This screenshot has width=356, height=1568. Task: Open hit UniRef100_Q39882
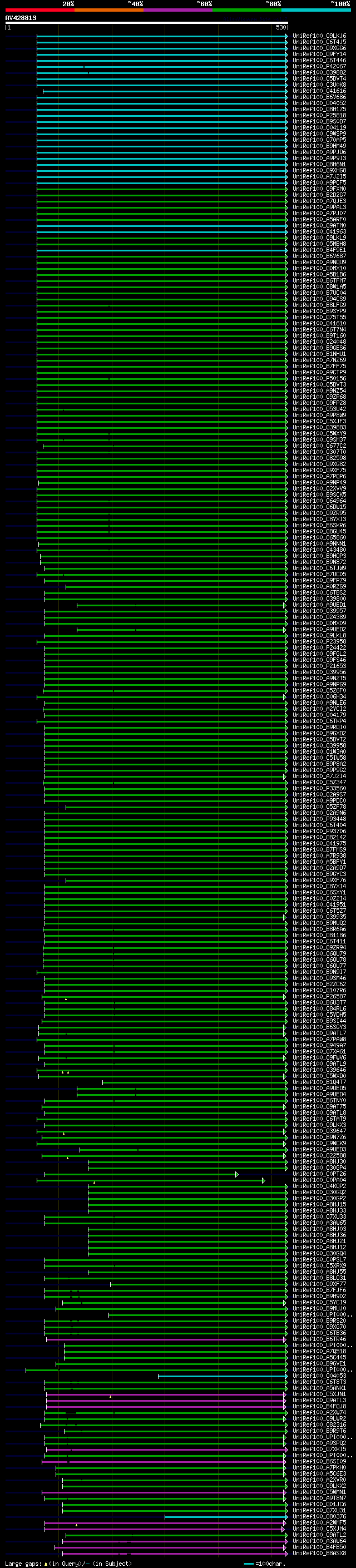(x=319, y=72)
